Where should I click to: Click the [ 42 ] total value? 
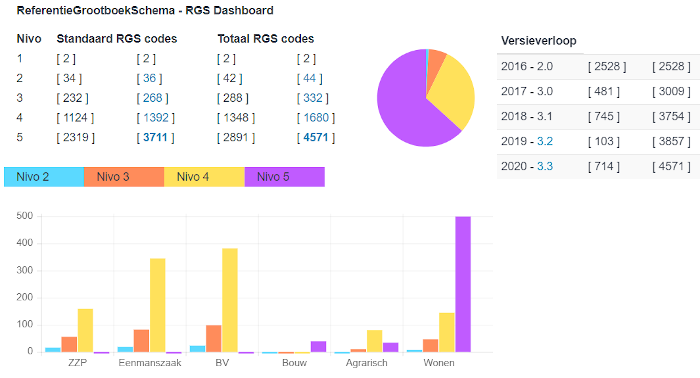click(229, 79)
